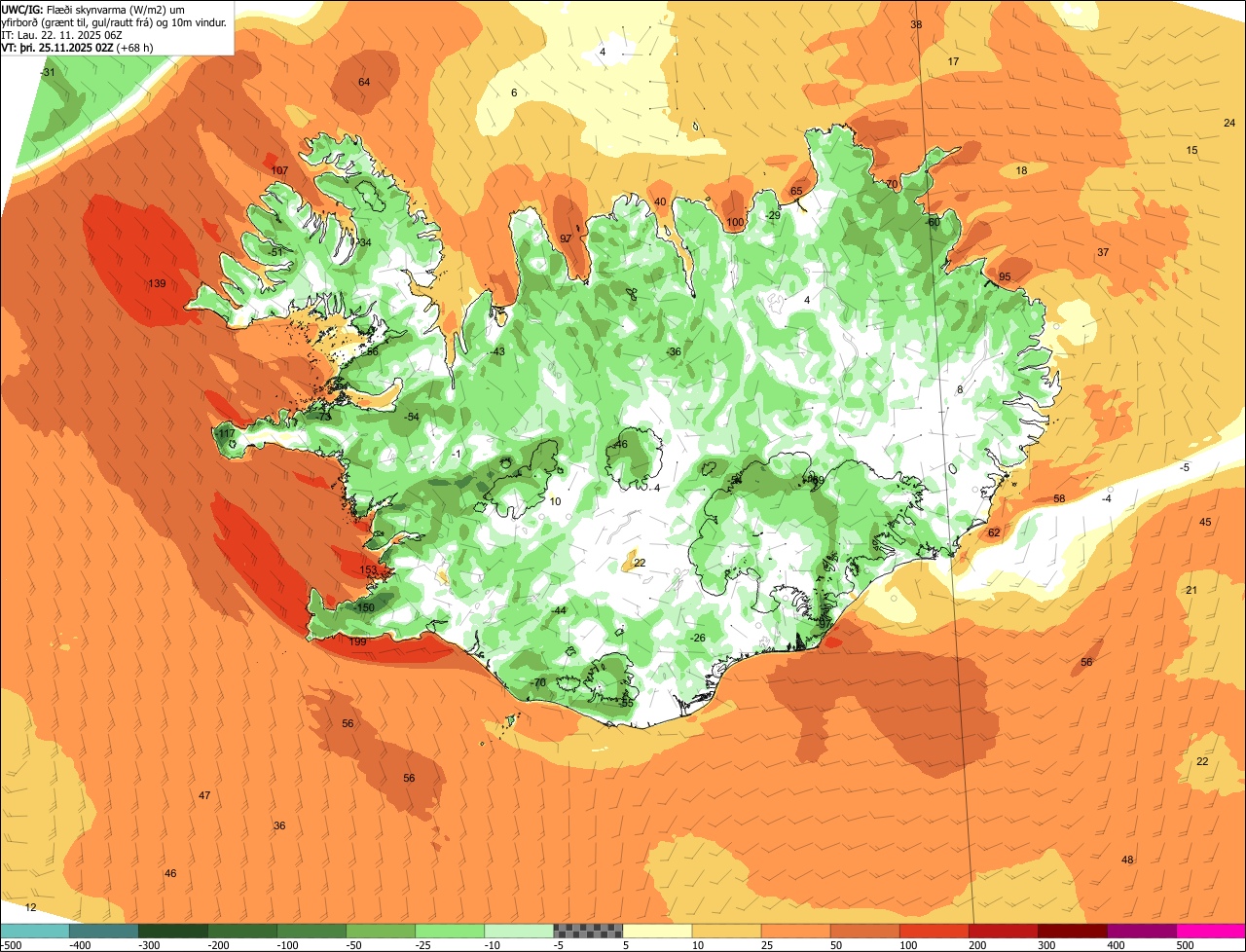Viewport: 1246px width, 952px height.
Task: Choose legend swatch between 25 and 50
Action: (796, 931)
